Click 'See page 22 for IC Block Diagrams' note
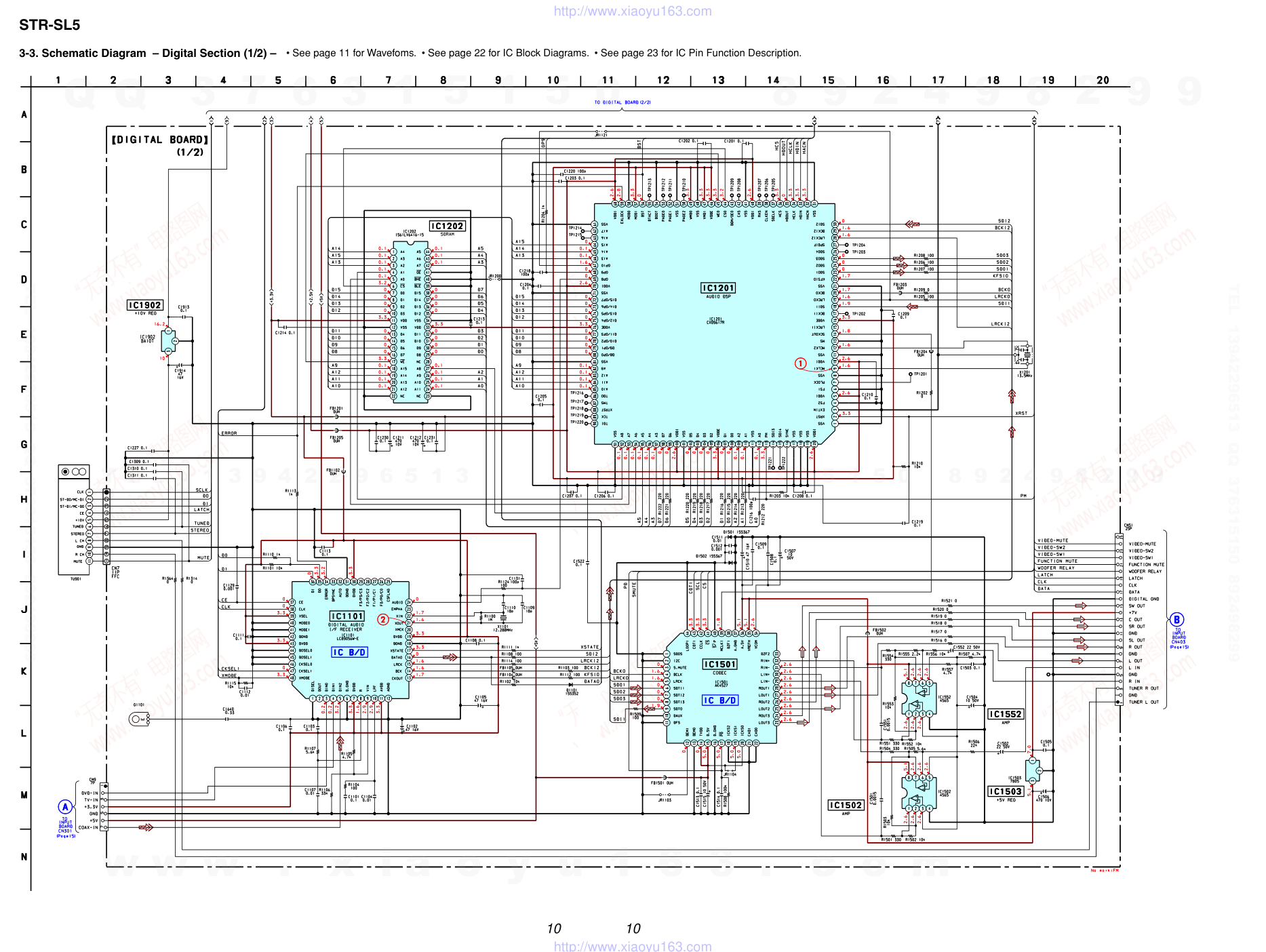The width and height of the screenshot is (1266, 952). click(x=505, y=53)
